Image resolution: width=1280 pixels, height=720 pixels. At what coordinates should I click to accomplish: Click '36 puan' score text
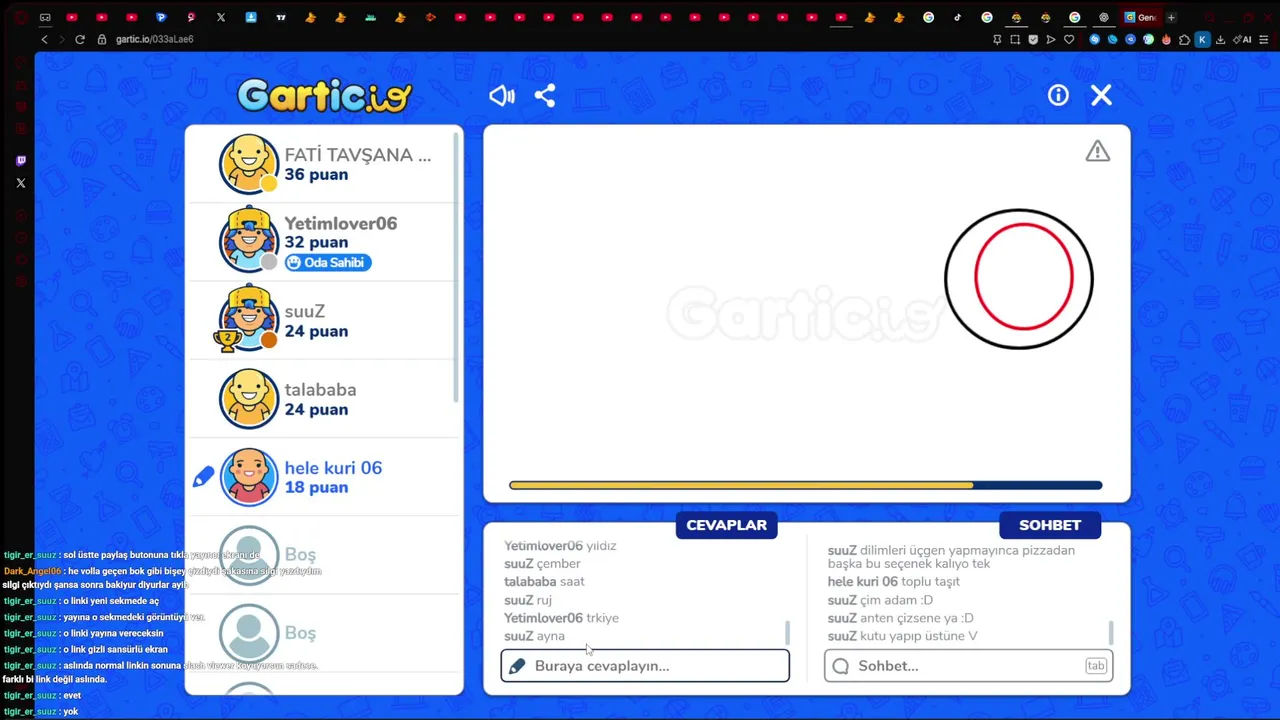316,174
